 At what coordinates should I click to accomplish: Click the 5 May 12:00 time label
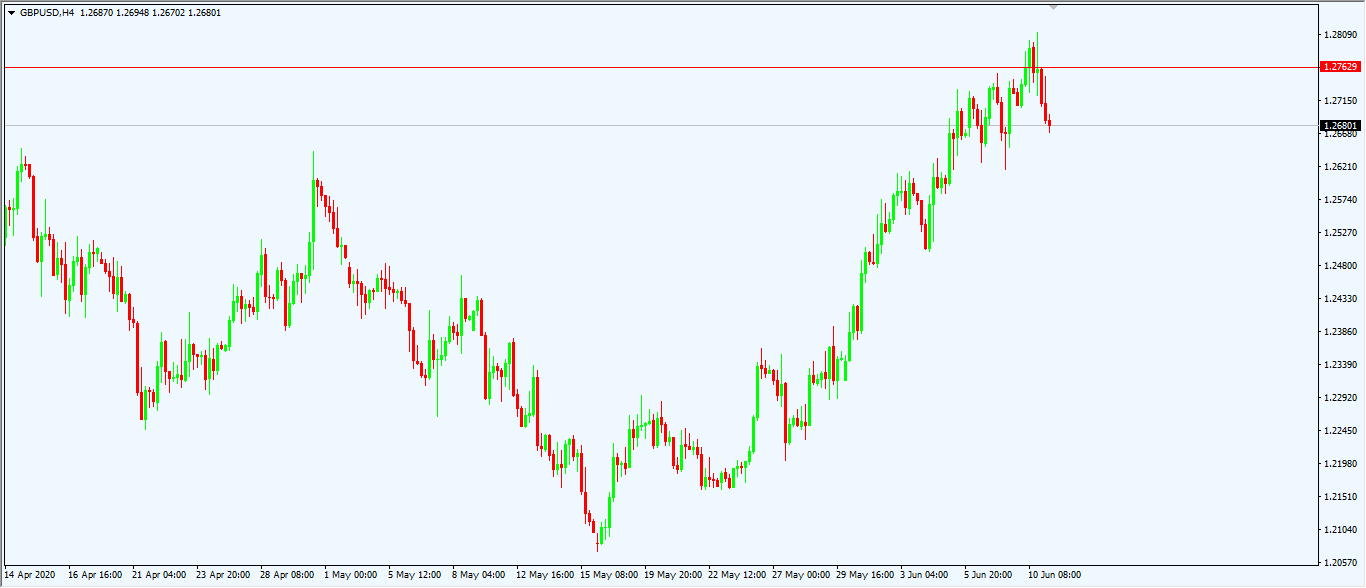tap(415, 575)
